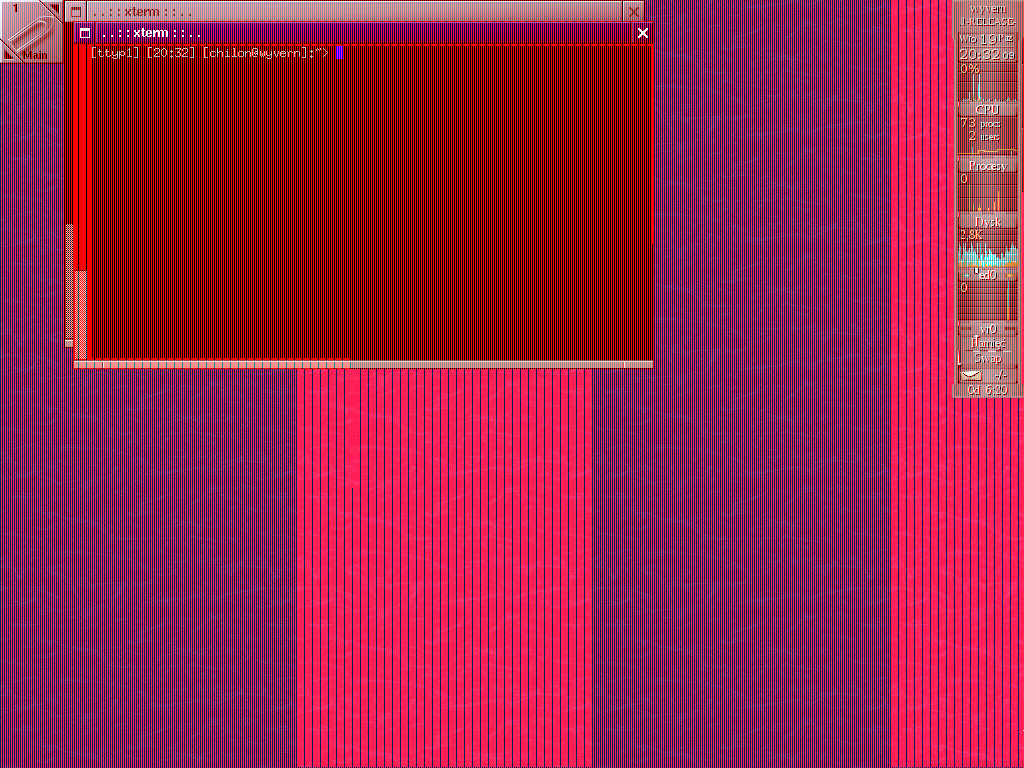
Task: Close the background xterm window
Action: [633, 11]
